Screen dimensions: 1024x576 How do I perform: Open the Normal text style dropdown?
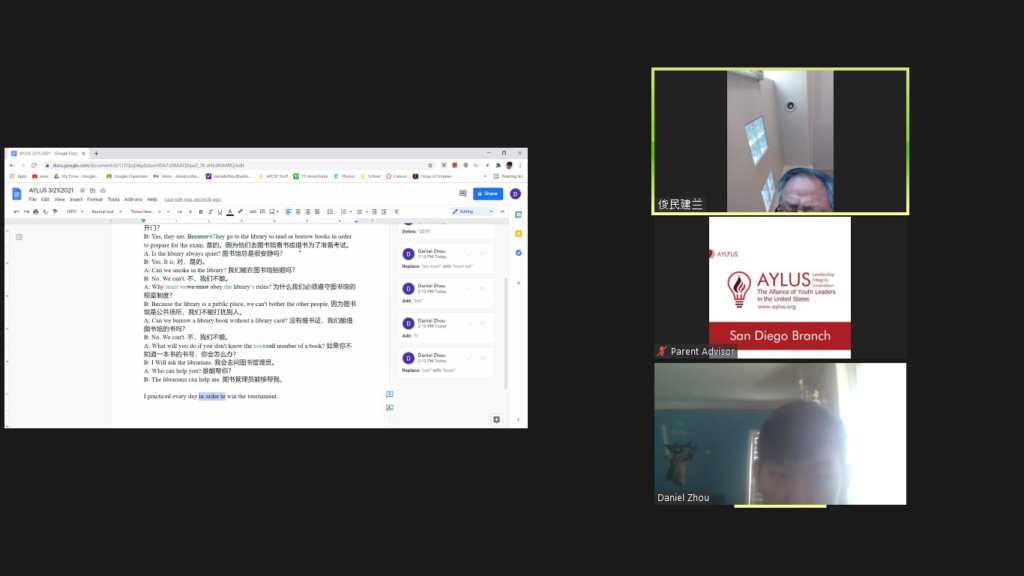coord(106,212)
